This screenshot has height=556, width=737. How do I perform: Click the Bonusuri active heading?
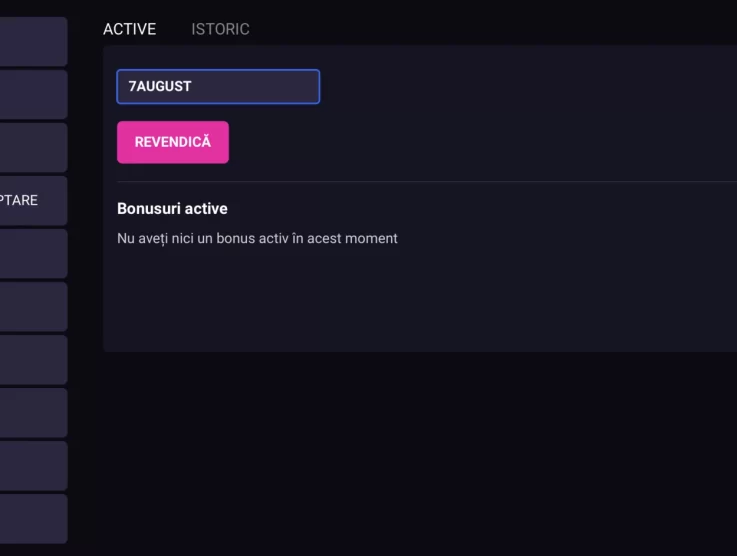click(x=172, y=209)
